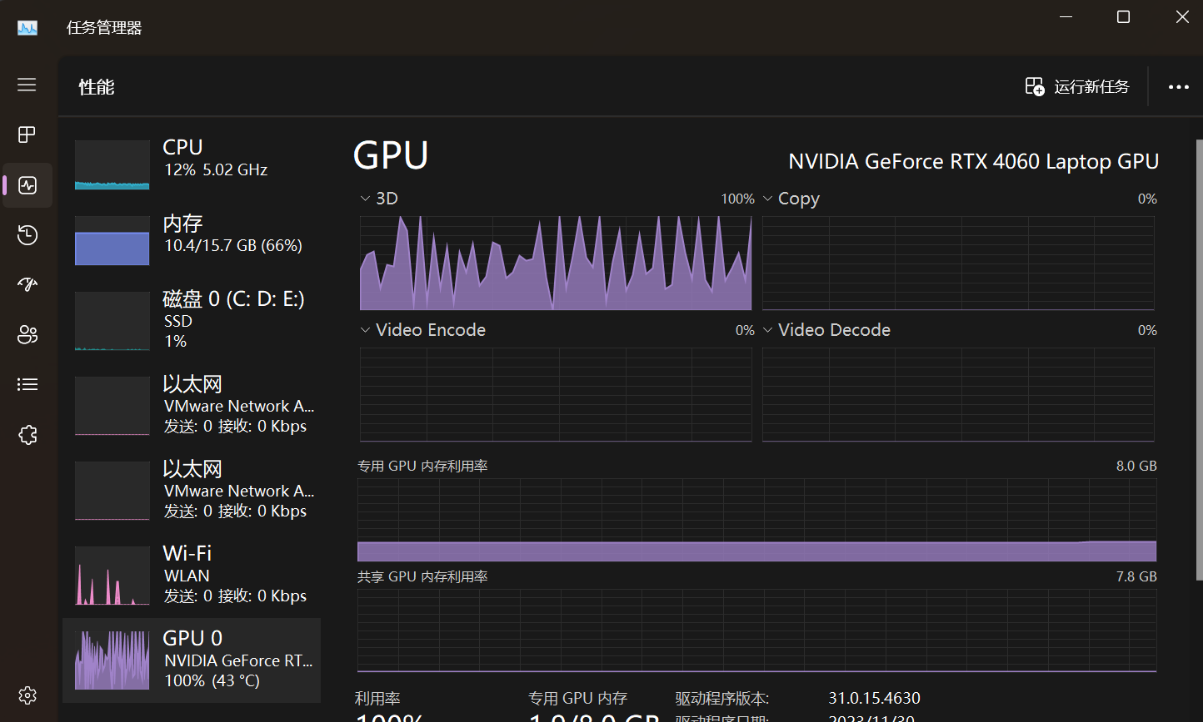
Task: Expand the 3D engine dropdown
Action: (x=379, y=199)
